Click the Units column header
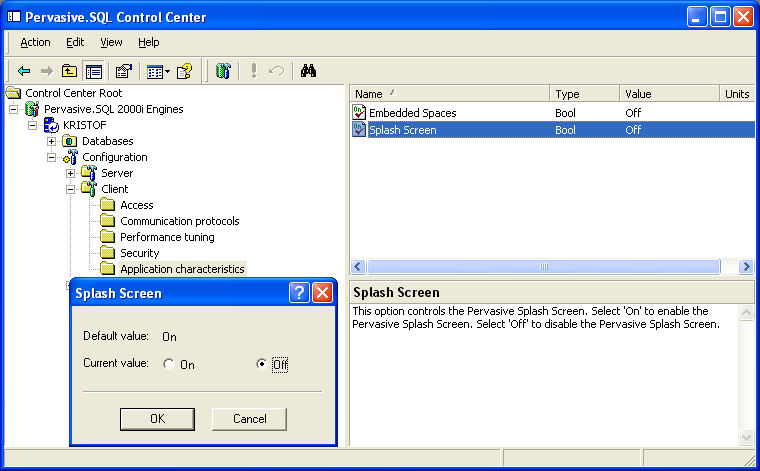Viewport: 760px width, 471px height. coord(737,94)
